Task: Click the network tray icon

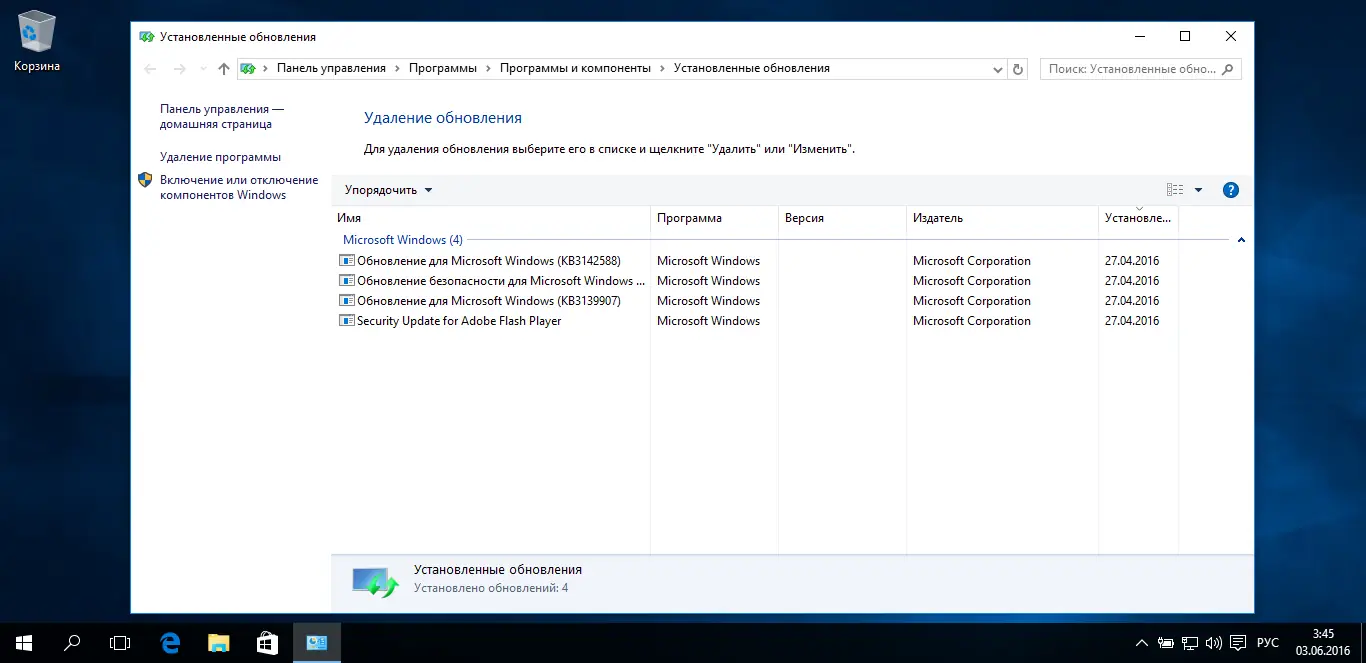Action: point(1190,643)
